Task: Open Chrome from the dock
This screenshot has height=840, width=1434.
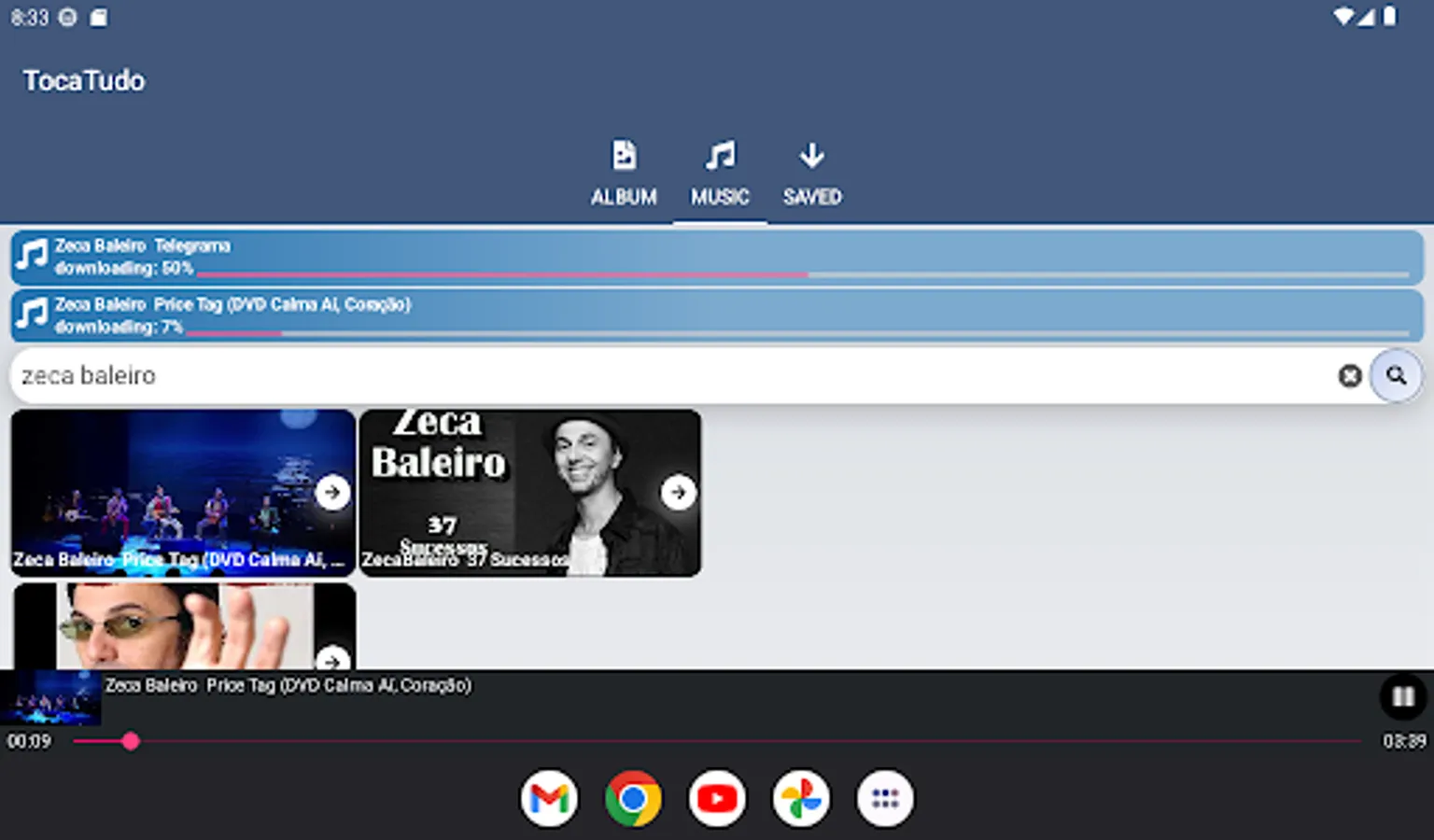Action: [x=633, y=799]
